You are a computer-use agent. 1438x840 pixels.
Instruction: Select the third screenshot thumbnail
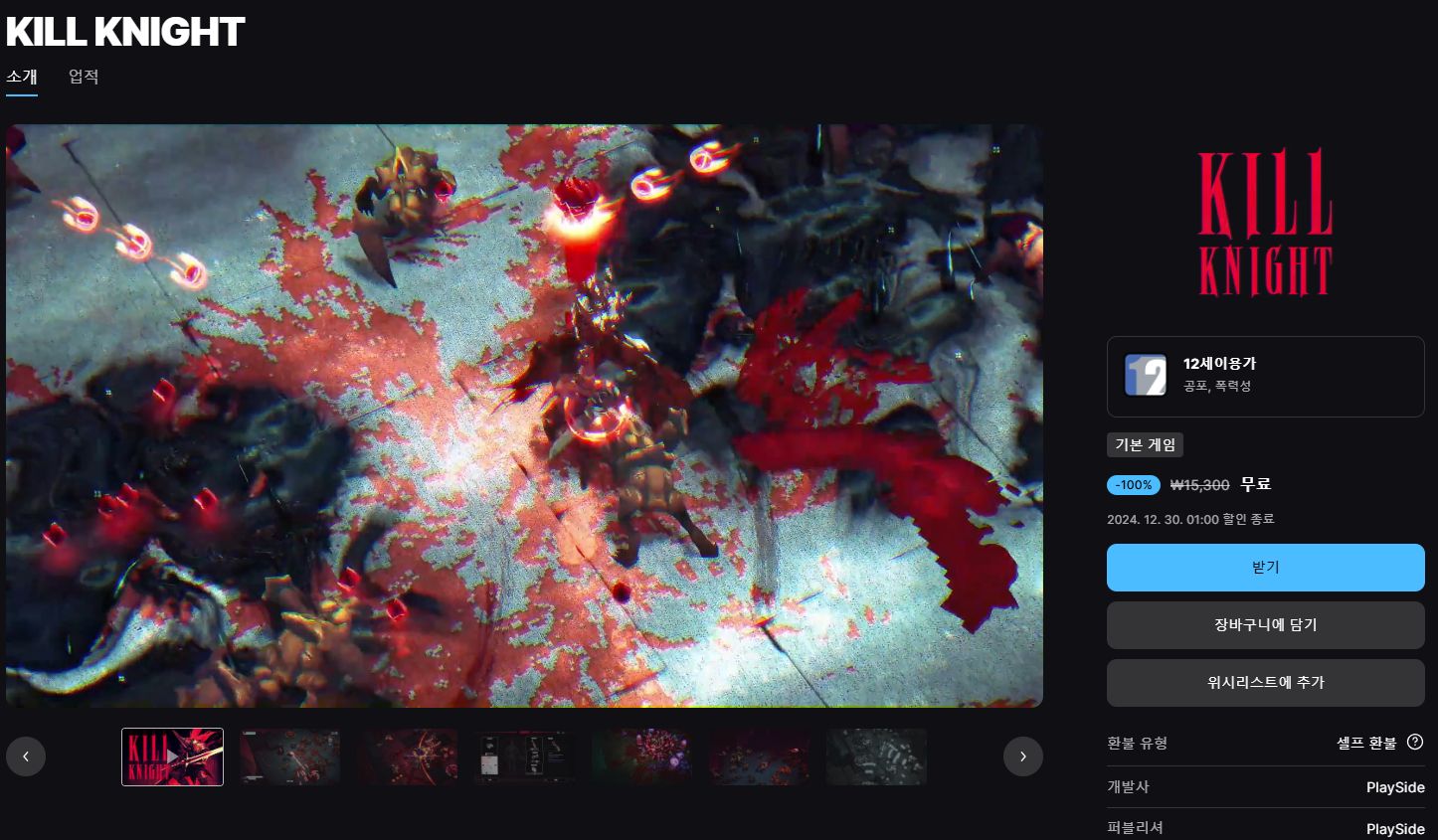(408, 756)
